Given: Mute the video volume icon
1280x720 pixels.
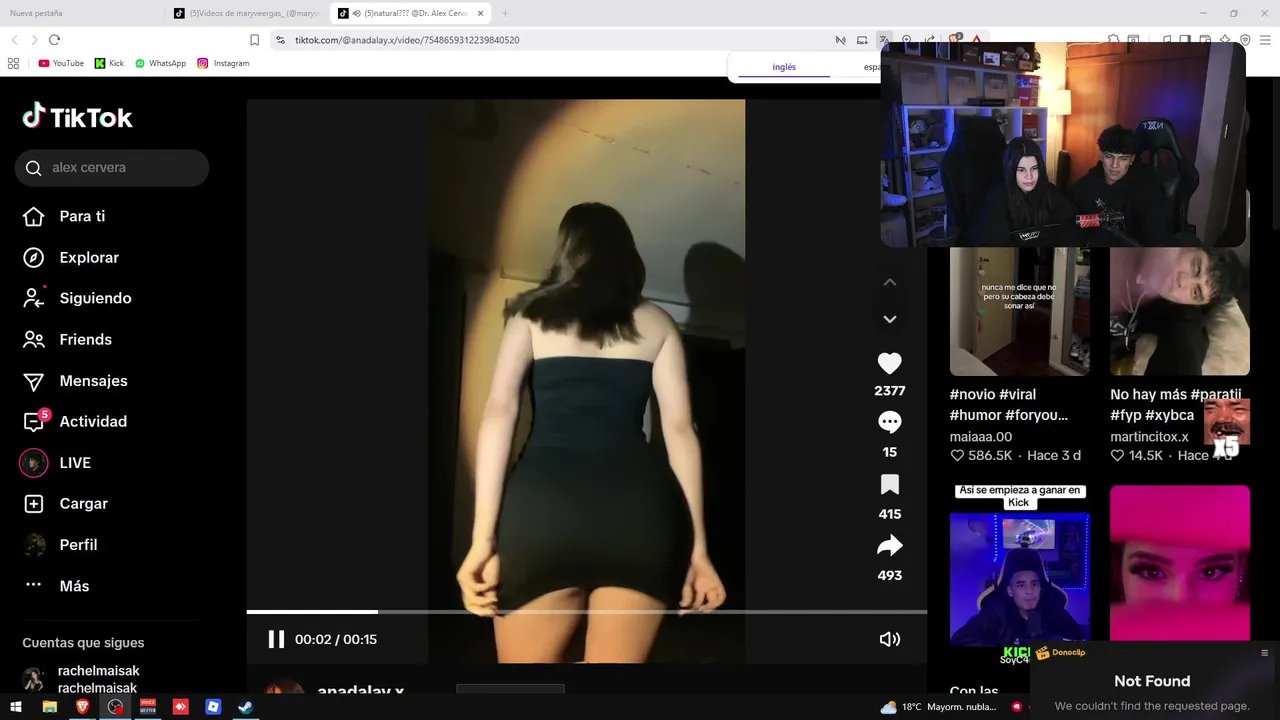Looking at the screenshot, I should pos(889,639).
